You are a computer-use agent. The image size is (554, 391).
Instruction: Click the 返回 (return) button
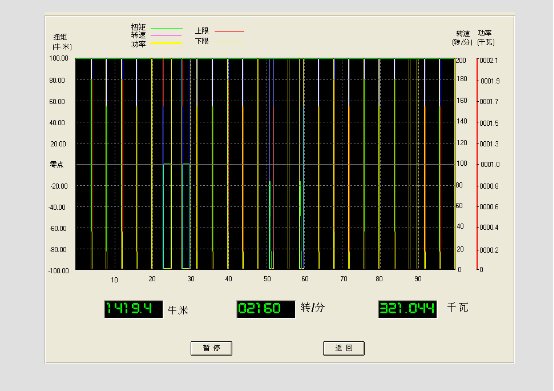(344, 348)
